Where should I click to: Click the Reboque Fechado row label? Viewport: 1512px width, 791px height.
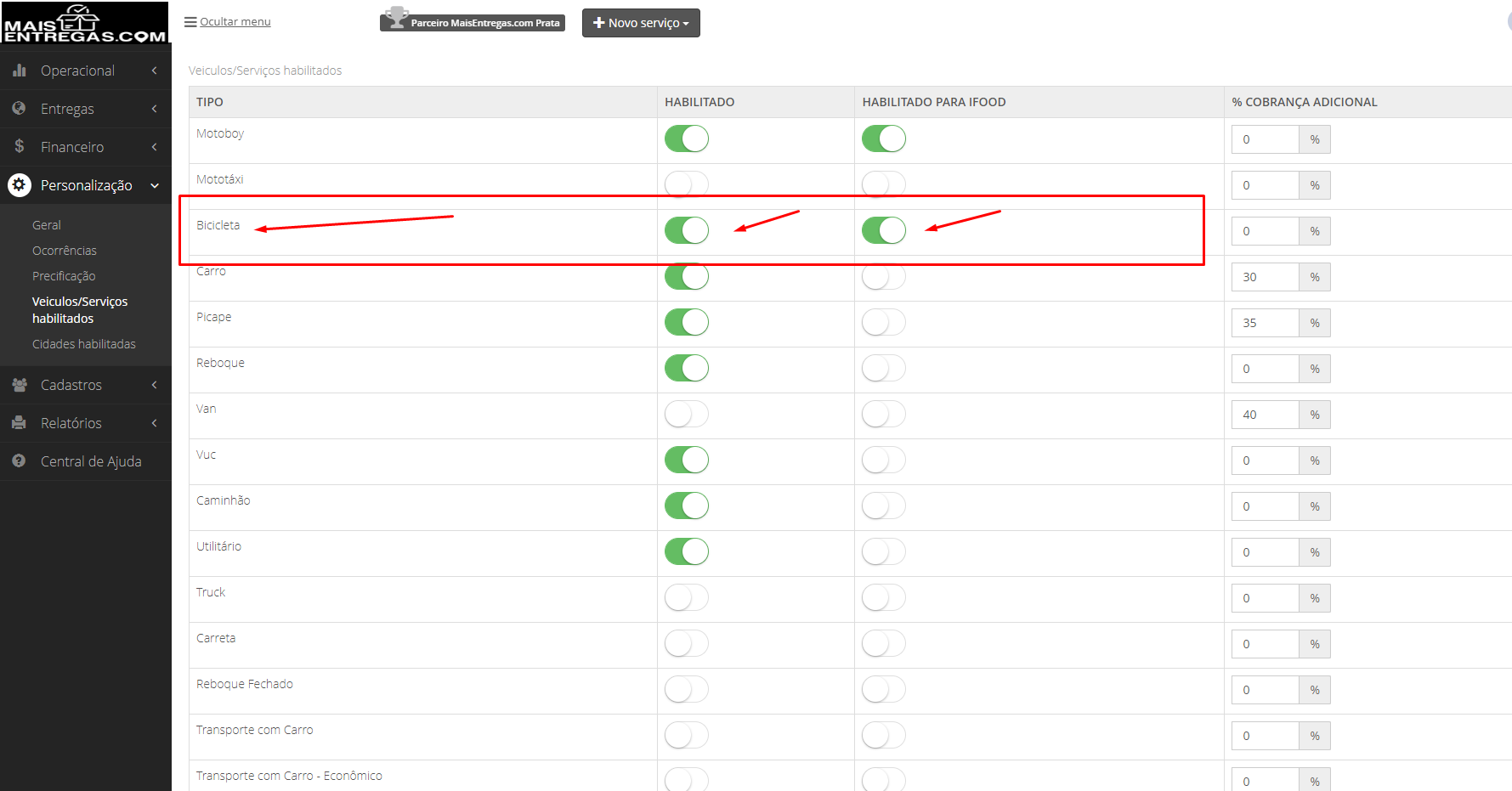[x=245, y=684]
